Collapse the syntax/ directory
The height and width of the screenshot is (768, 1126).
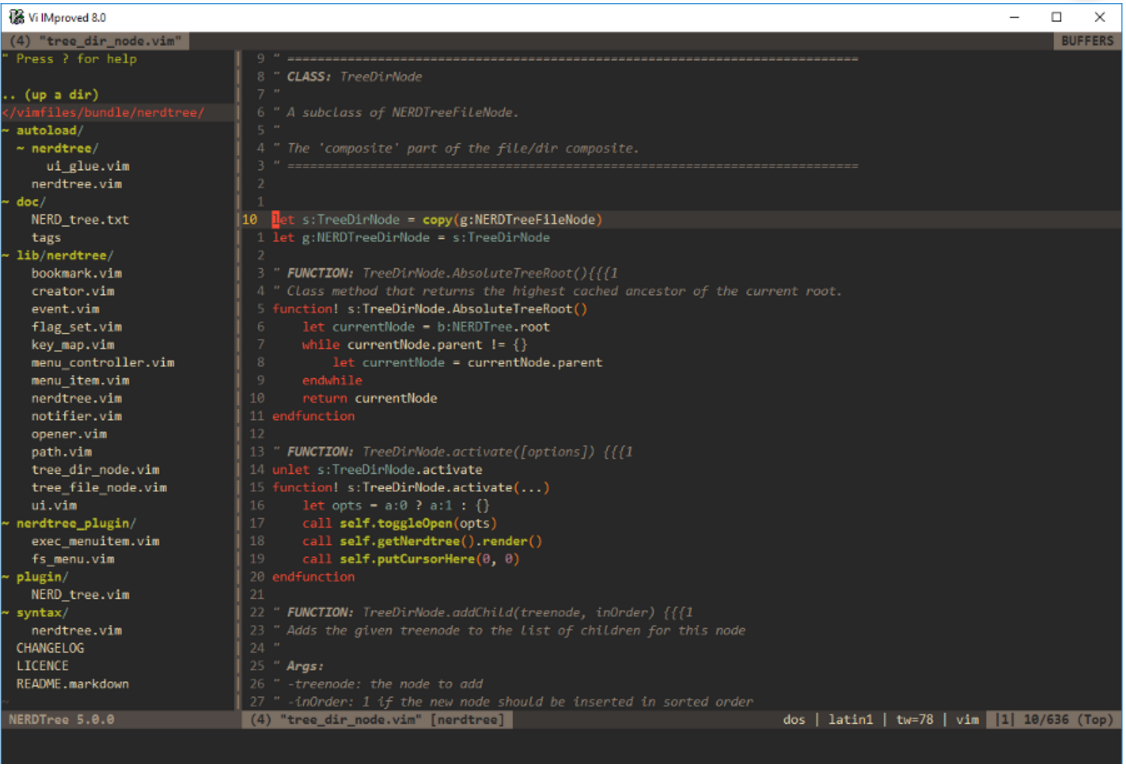(35, 613)
